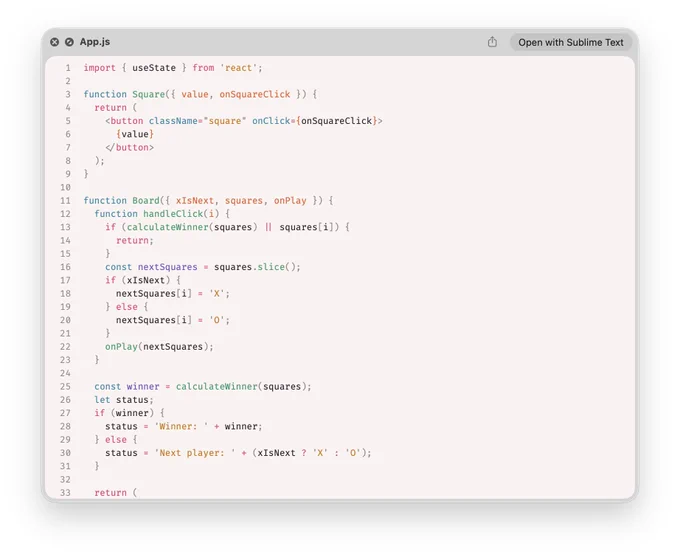Click 'return (' on line 33
Screen dimensions: 680x557
pos(116,493)
